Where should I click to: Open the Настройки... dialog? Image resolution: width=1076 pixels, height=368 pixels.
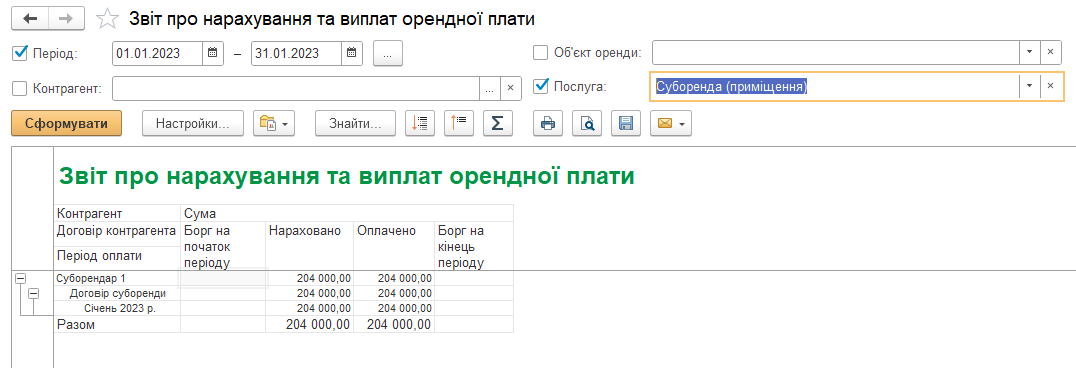click(x=193, y=124)
